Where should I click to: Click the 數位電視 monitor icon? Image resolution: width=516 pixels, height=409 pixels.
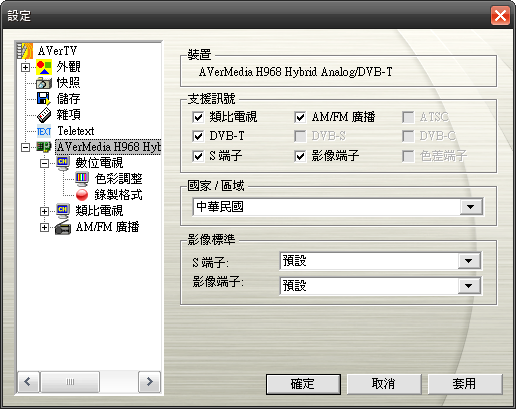pos(63,163)
